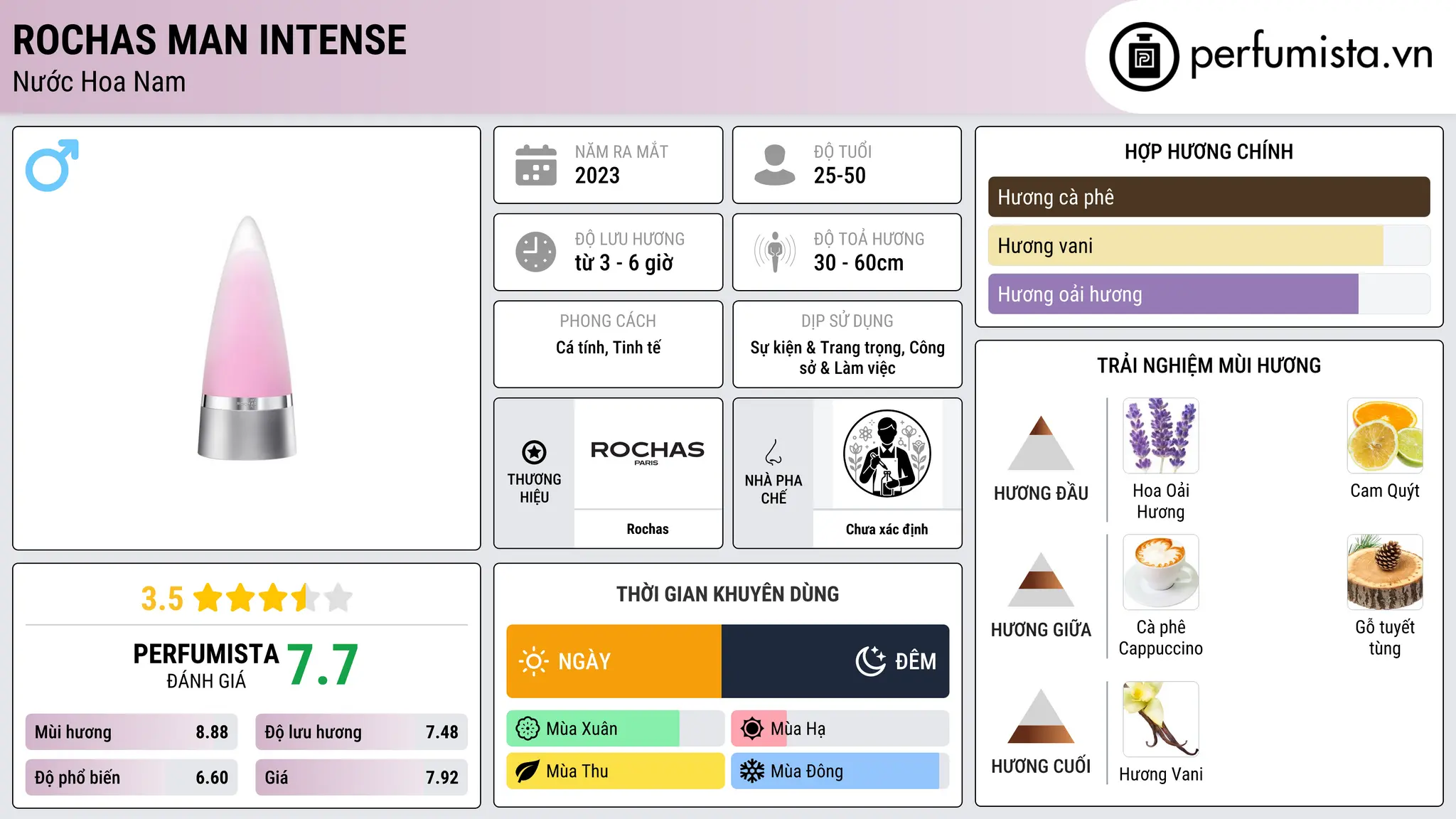The width and height of the screenshot is (1456, 819).
Task: Click the Hương oải hương accord bar
Action: point(1209,294)
